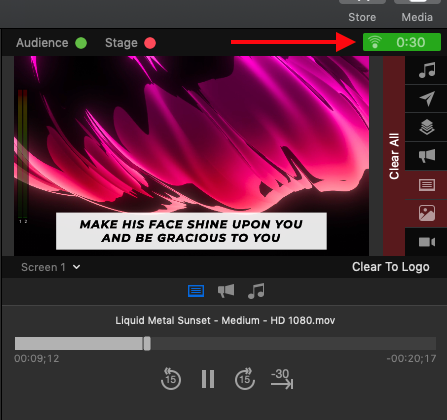Click Clear To Logo

tap(391, 267)
